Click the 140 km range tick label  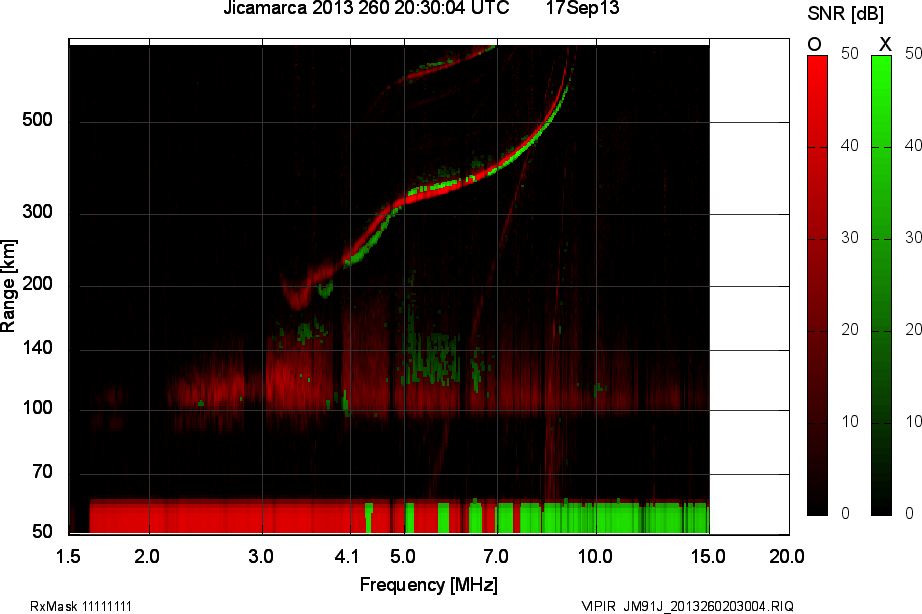coord(37,348)
